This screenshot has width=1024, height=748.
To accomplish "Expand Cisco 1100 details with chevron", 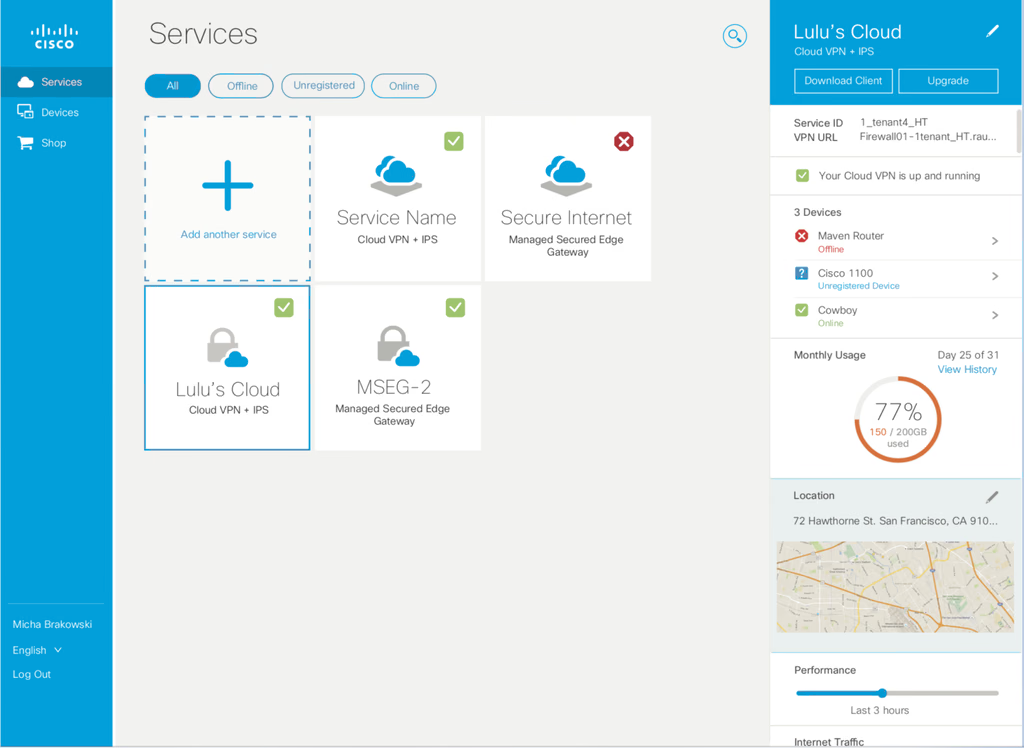I will pyautogui.click(x=995, y=276).
